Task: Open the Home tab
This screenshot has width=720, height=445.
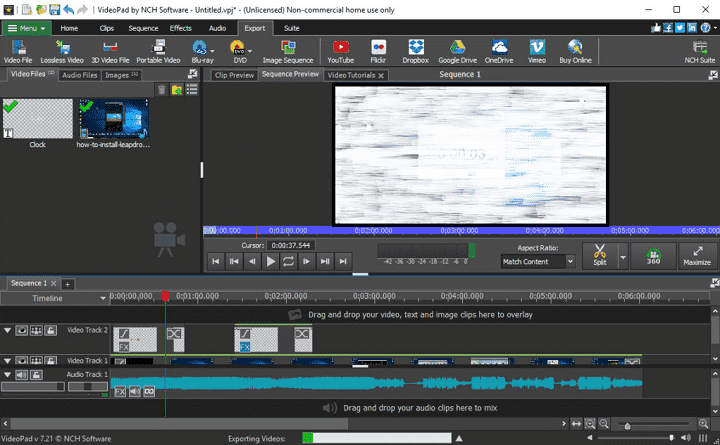Action: click(69, 28)
